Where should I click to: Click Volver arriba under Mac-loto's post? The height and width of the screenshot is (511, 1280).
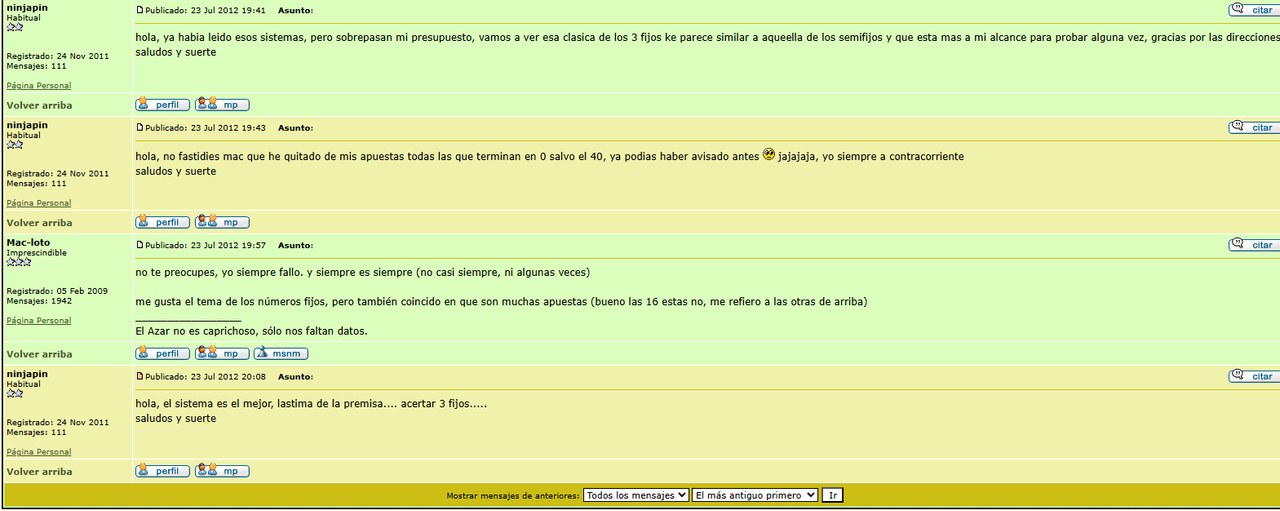(x=39, y=354)
